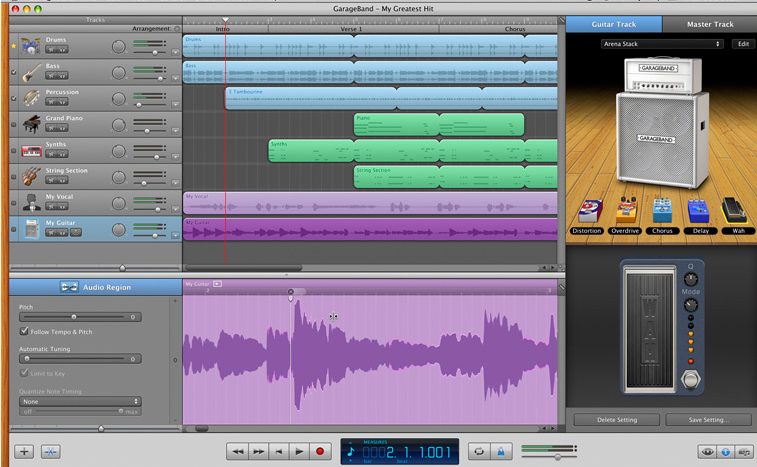Click the Drums track pan knob

119,46
